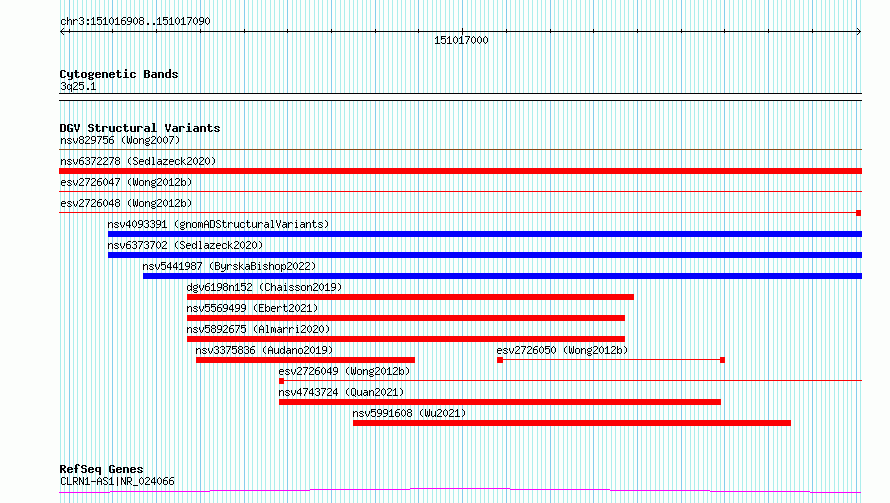Viewport: 890px width, 503px height.
Task: Click the right arrow of the ruler
Action: 858,32
